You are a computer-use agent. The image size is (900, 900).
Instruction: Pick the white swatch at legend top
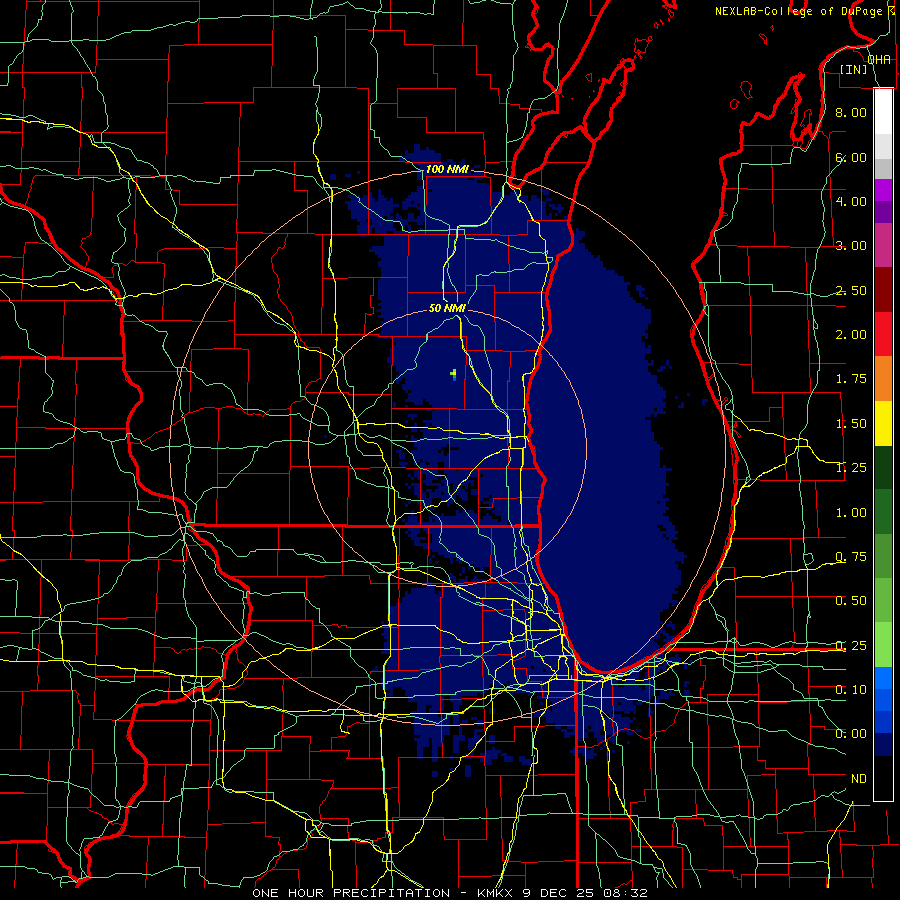coord(883,111)
